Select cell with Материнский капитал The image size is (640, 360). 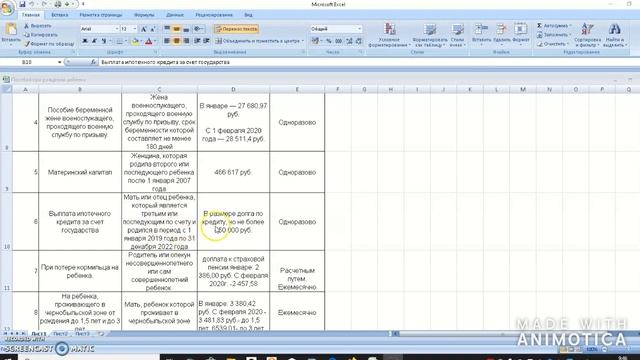pyautogui.click(x=80, y=172)
